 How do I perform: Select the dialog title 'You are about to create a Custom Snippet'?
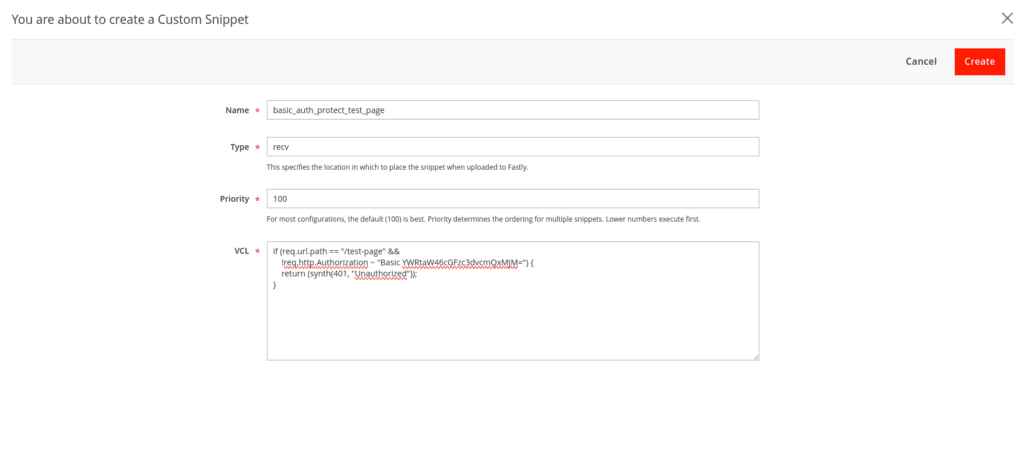(x=130, y=20)
